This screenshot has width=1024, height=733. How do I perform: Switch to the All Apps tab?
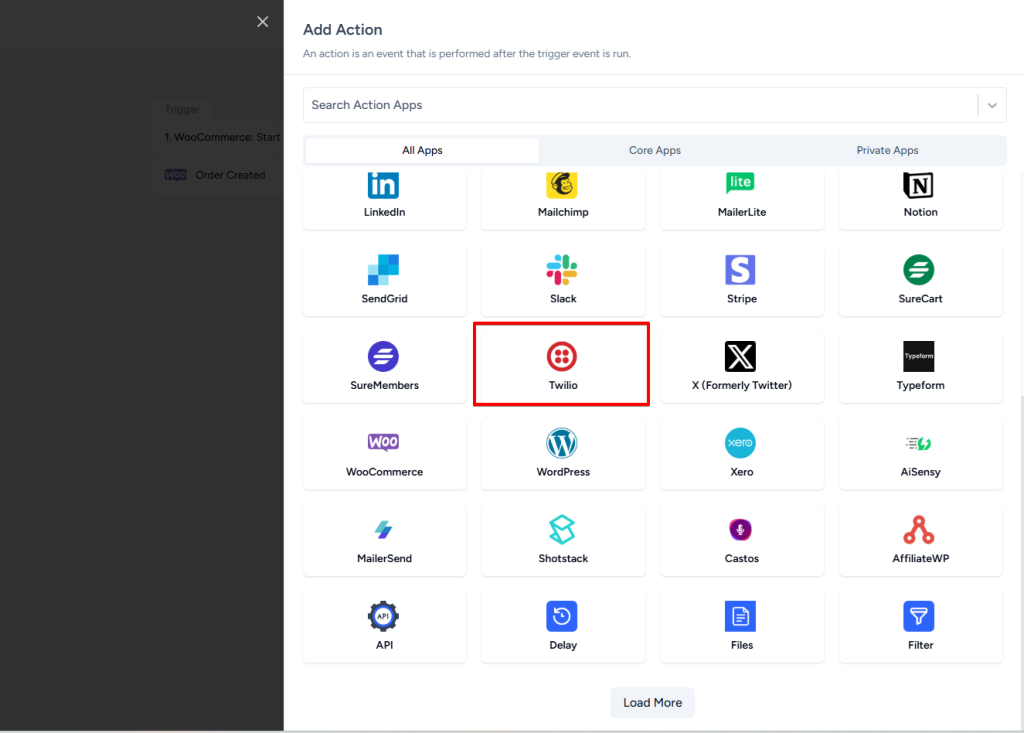point(422,151)
